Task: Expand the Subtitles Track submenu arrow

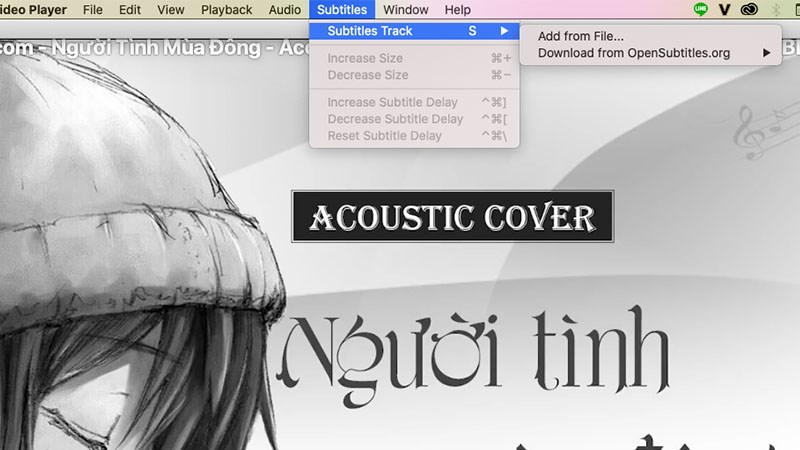Action: click(504, 31)
